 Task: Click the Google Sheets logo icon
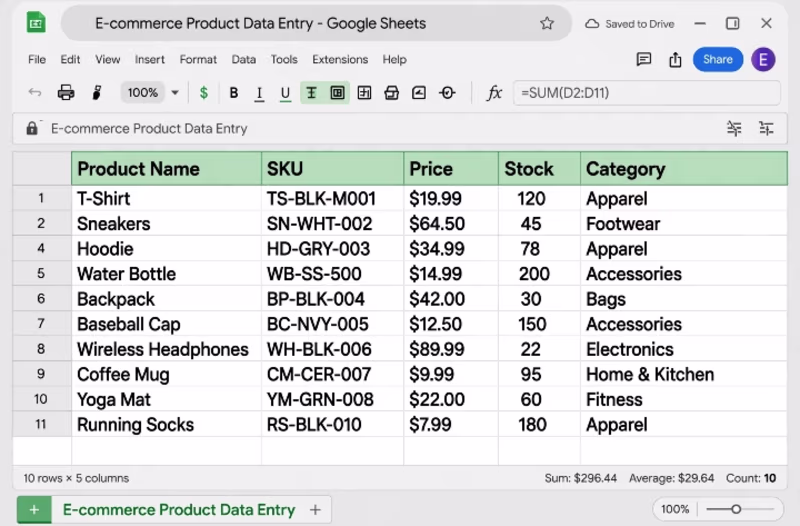coord(36,23)
